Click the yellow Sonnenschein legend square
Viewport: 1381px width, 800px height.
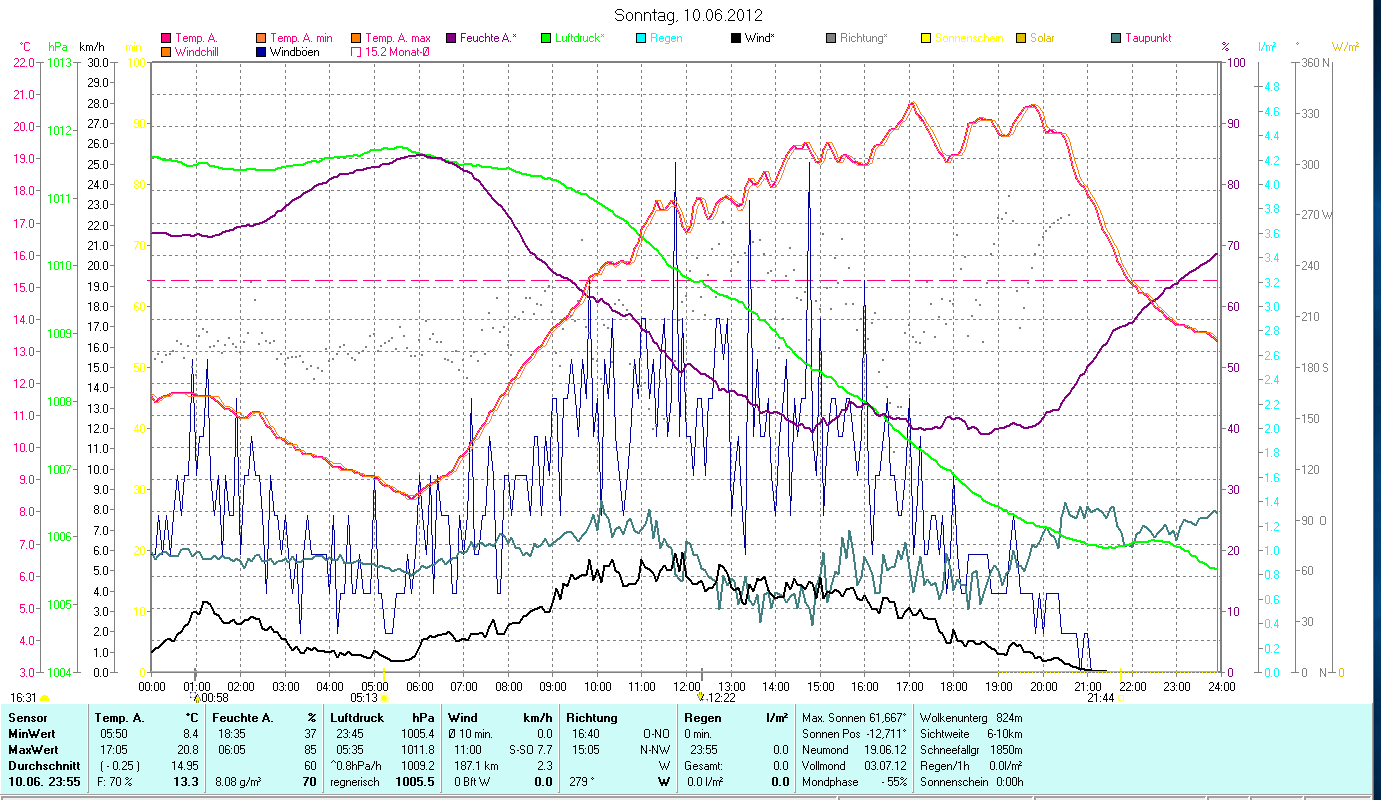point(926,38)
